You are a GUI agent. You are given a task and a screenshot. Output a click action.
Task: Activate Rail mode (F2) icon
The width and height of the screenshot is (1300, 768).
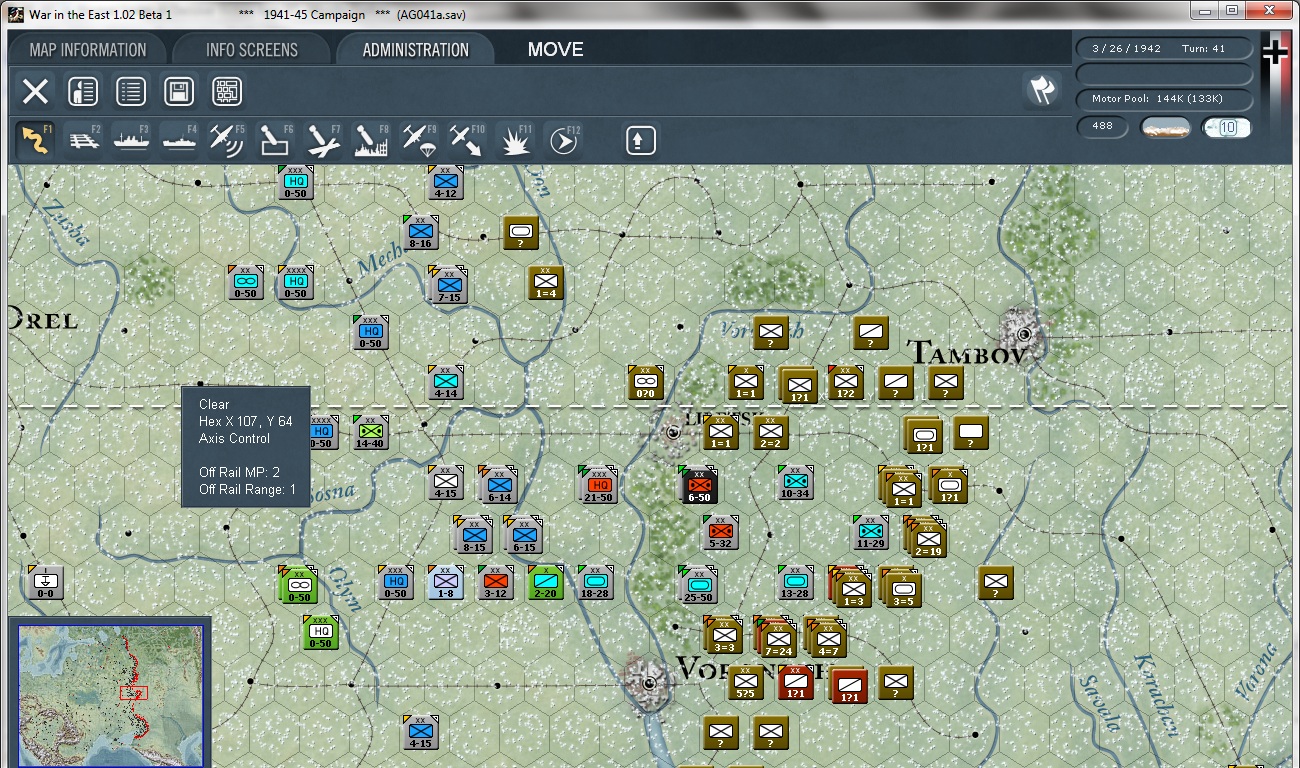click(84, 140)
